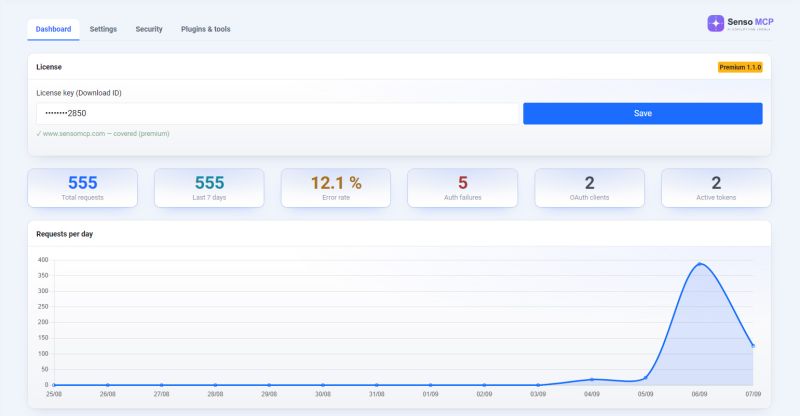800x416 pixels.
Task: Save the license key
Action: pos(642,113)
